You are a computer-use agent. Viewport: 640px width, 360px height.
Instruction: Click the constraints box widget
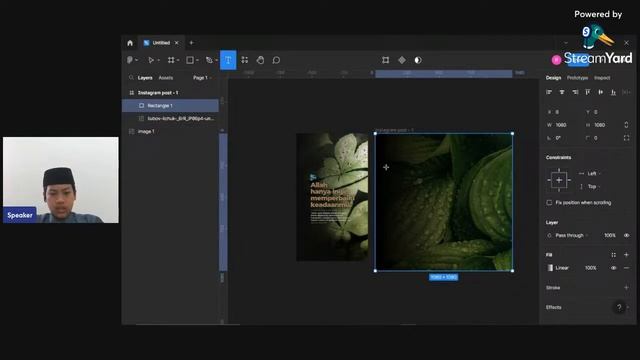pos(559,180)
